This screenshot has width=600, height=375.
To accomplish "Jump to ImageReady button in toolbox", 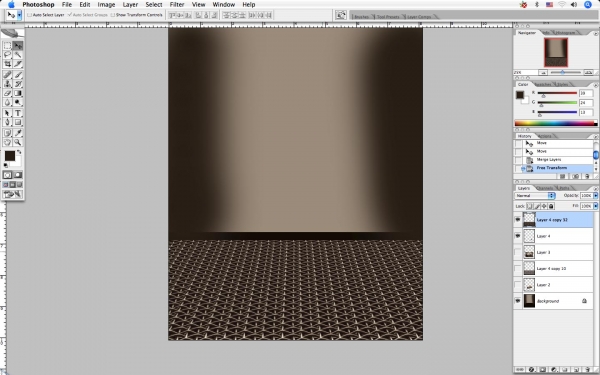I will 13,194.
